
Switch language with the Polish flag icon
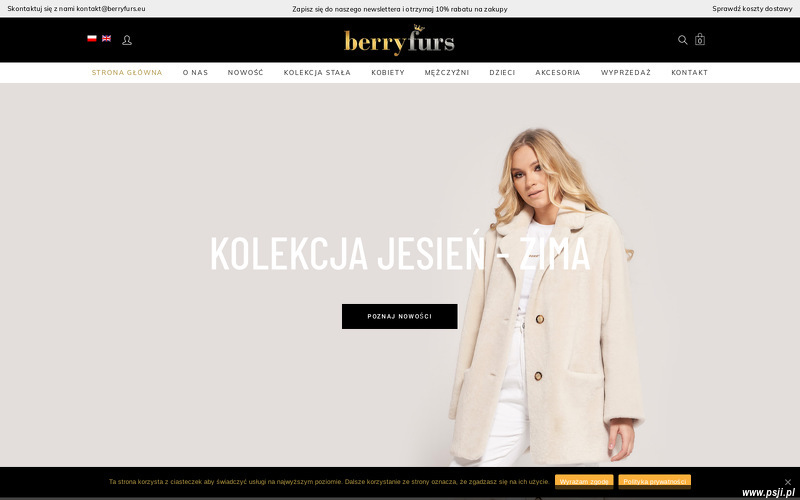92,38
